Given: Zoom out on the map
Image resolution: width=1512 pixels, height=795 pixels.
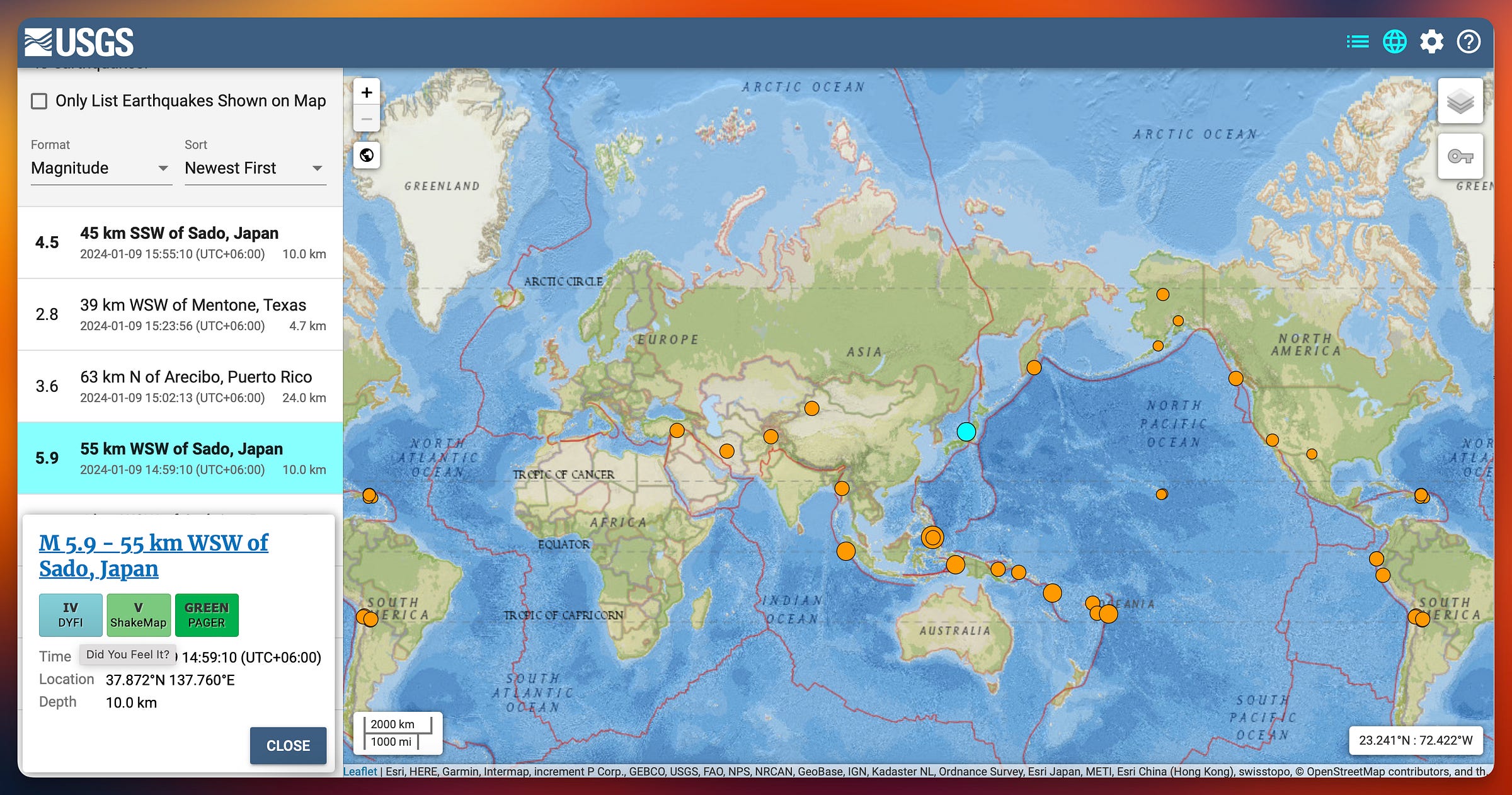Looking at the screenshot, I should (367, 119).
